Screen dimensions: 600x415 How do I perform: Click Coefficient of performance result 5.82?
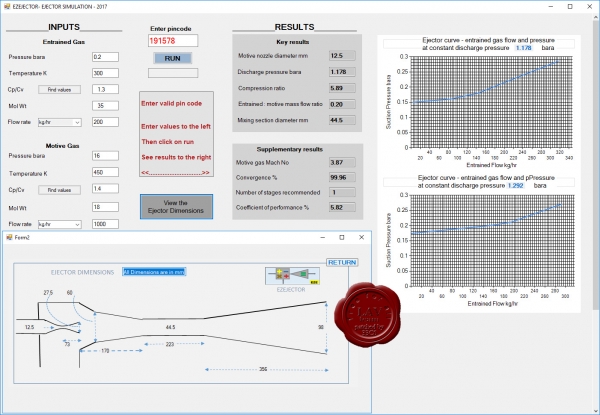(342, 208)
